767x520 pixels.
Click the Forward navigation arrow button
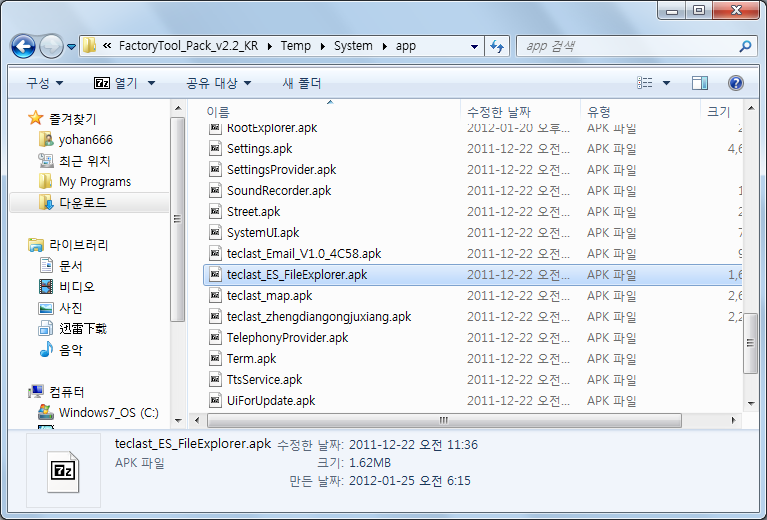click(51, 46)
